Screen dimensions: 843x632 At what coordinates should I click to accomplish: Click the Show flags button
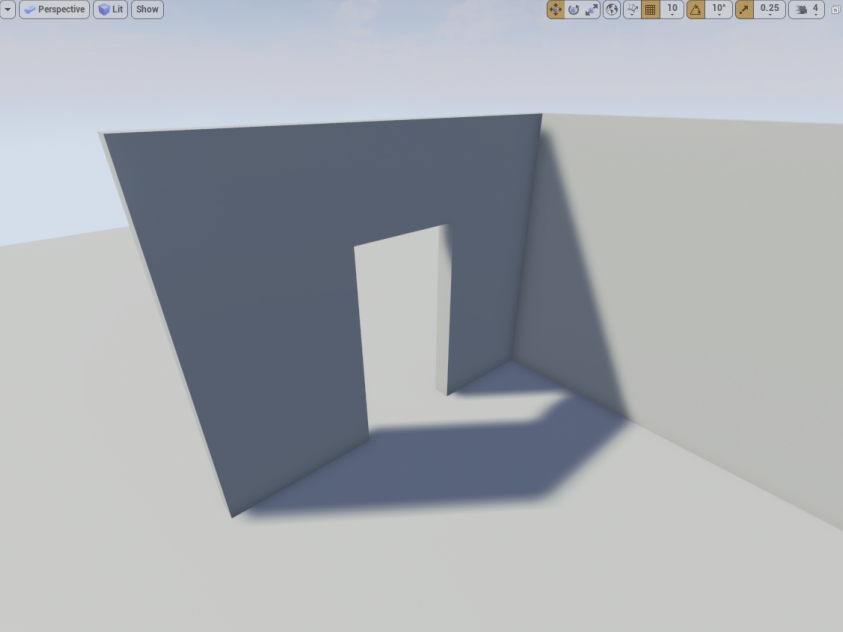pyautogui.click(x=147, y=9)
